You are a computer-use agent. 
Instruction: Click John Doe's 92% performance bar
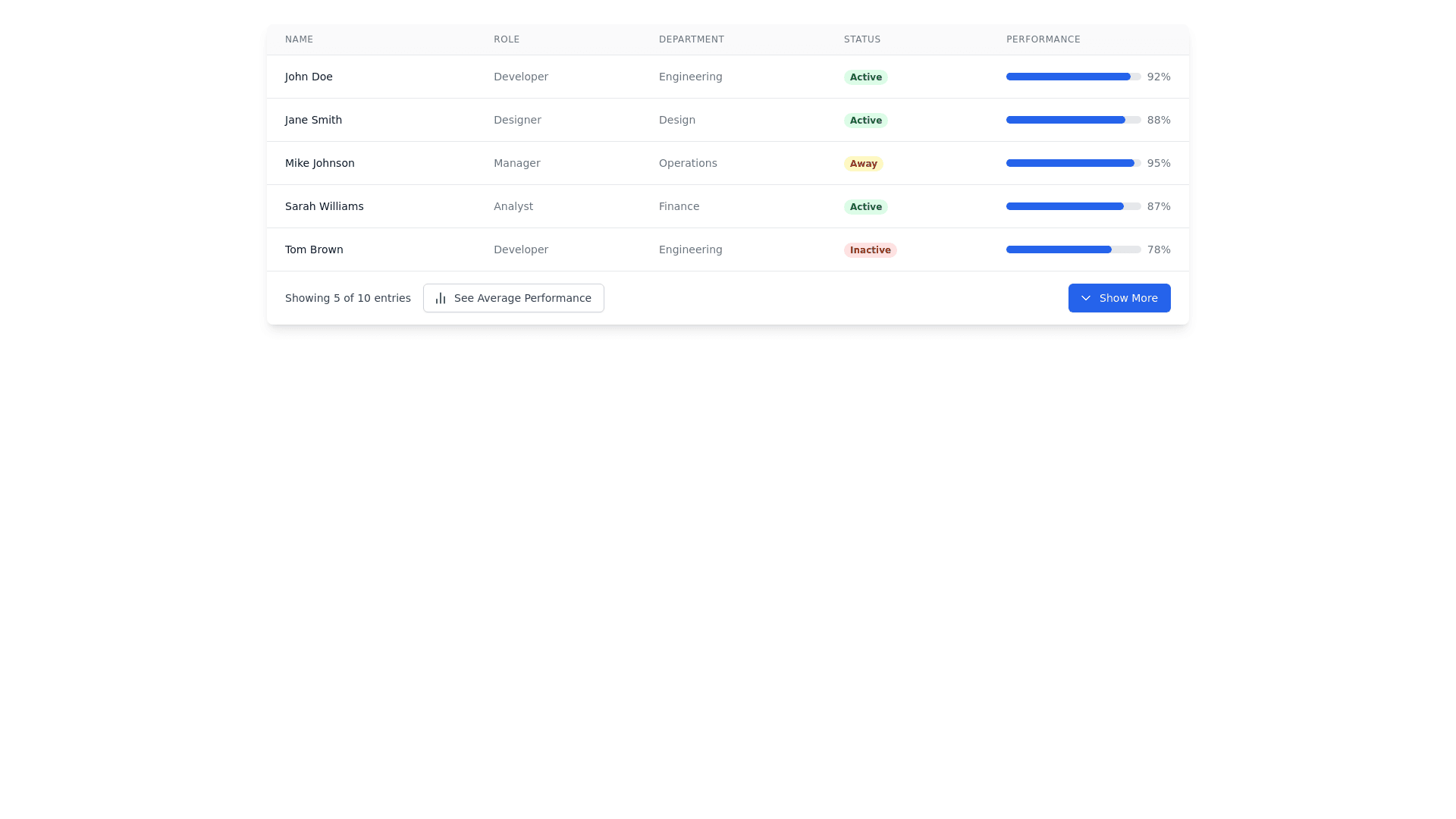[x=1072, y=77]
